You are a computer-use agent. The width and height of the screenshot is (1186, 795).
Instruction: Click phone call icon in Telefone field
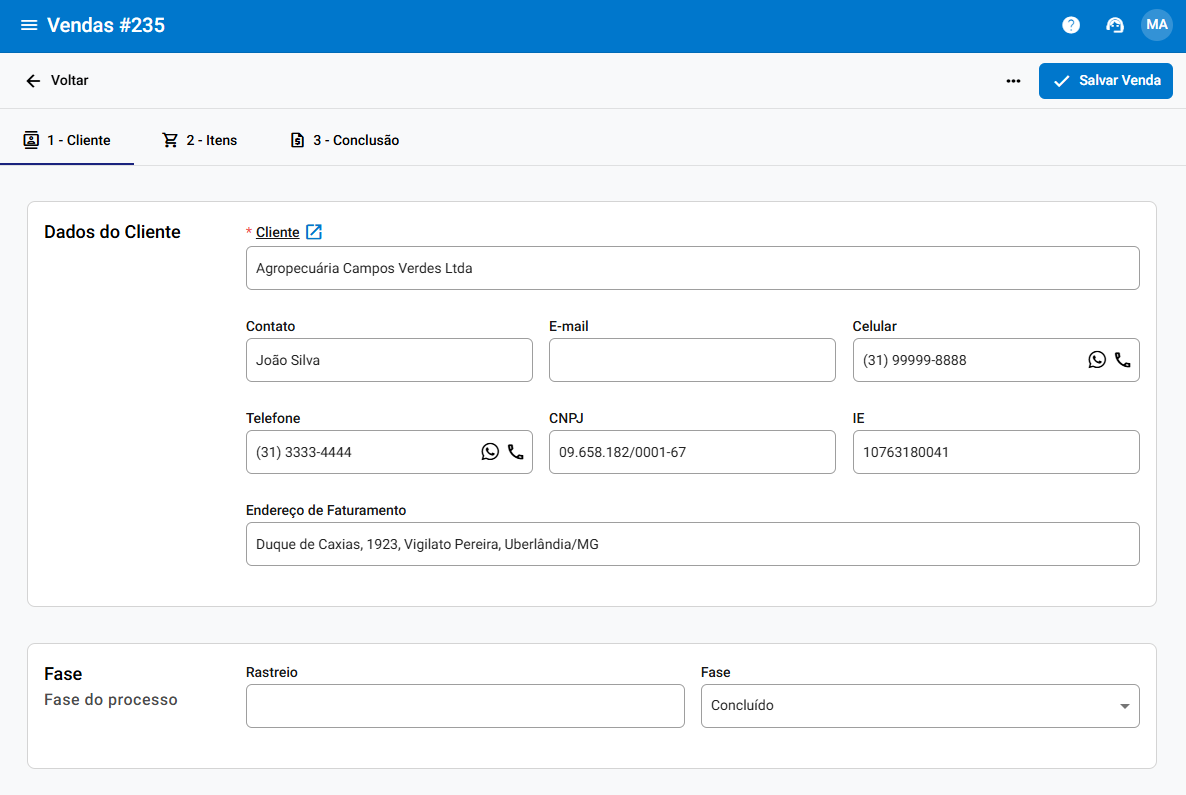pos(516,452)
